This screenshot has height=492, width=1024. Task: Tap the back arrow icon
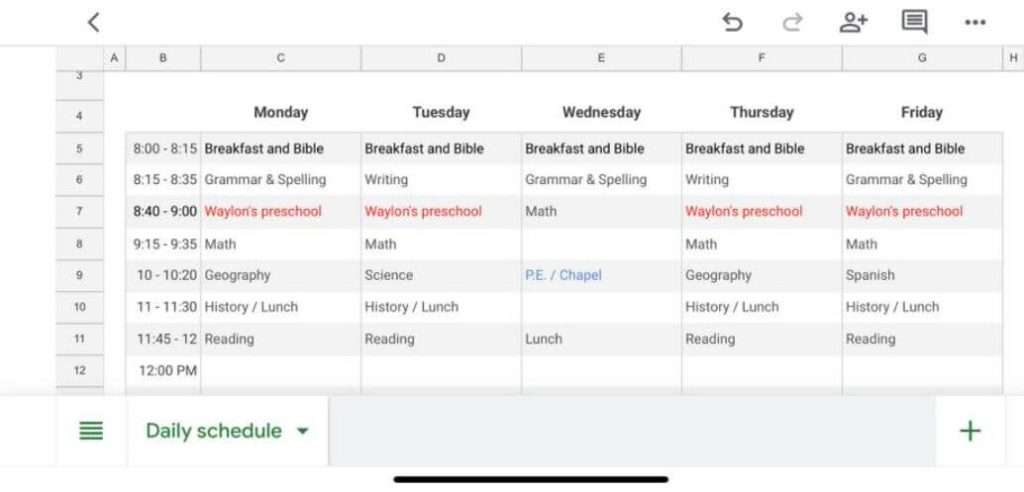[94, 22]
